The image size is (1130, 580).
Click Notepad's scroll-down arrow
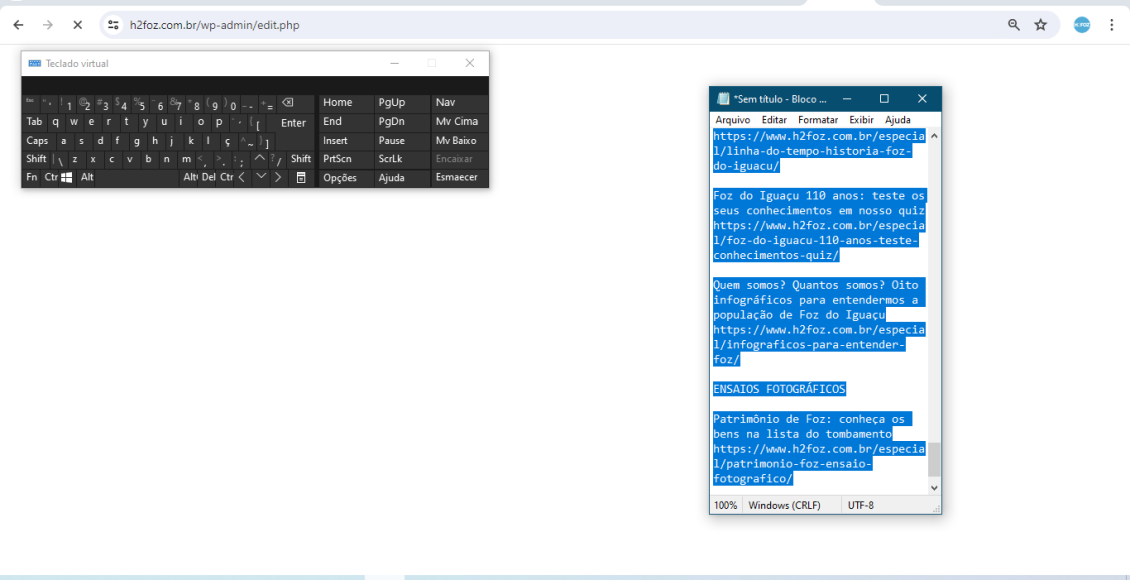click(934, 487)
